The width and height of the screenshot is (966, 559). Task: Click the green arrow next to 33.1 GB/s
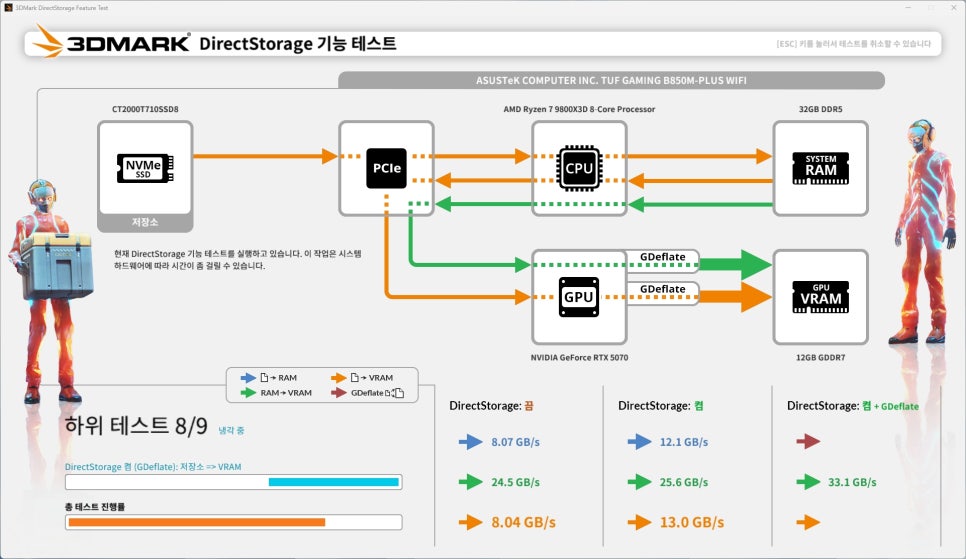808,482
